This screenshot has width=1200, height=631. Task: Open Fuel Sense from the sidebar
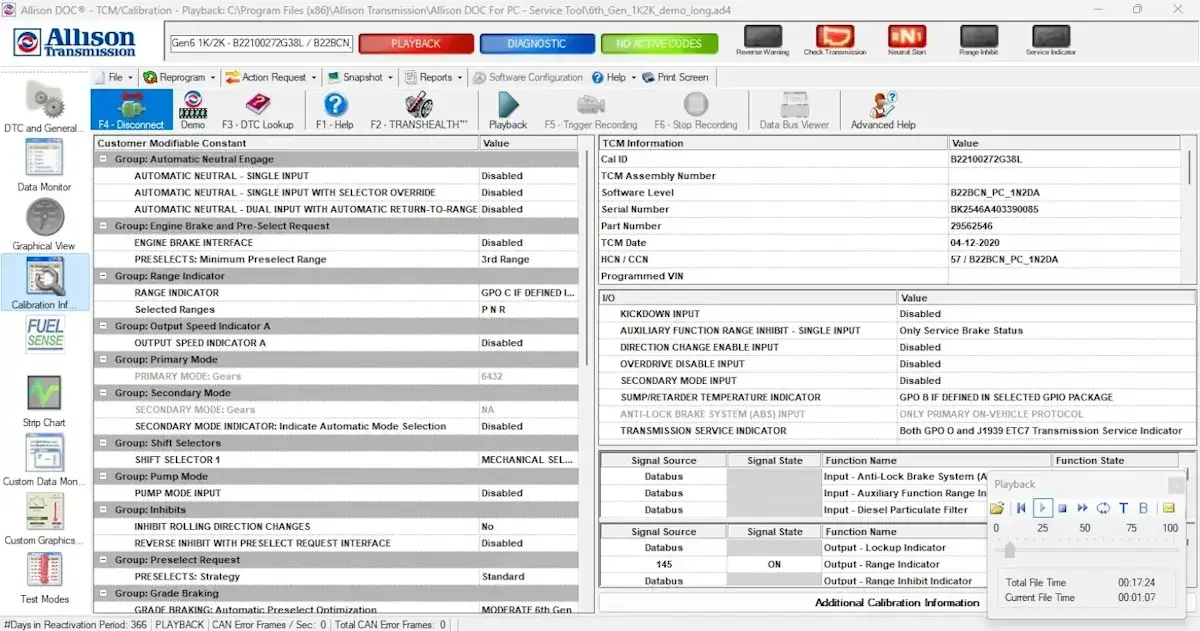pyautogui.click(x=45, y=334)
